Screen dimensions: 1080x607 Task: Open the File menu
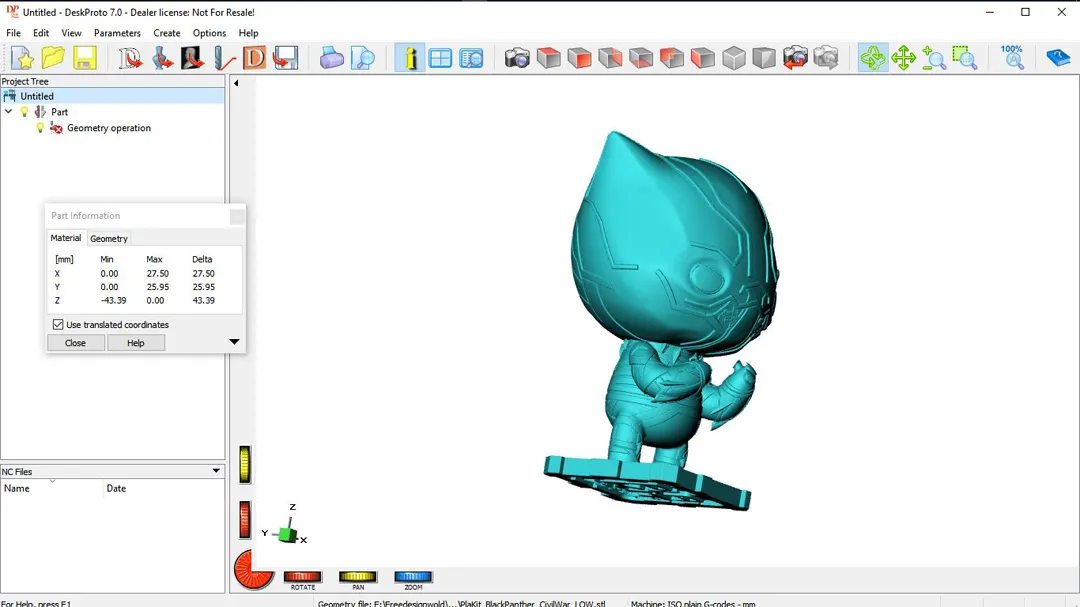13,33
